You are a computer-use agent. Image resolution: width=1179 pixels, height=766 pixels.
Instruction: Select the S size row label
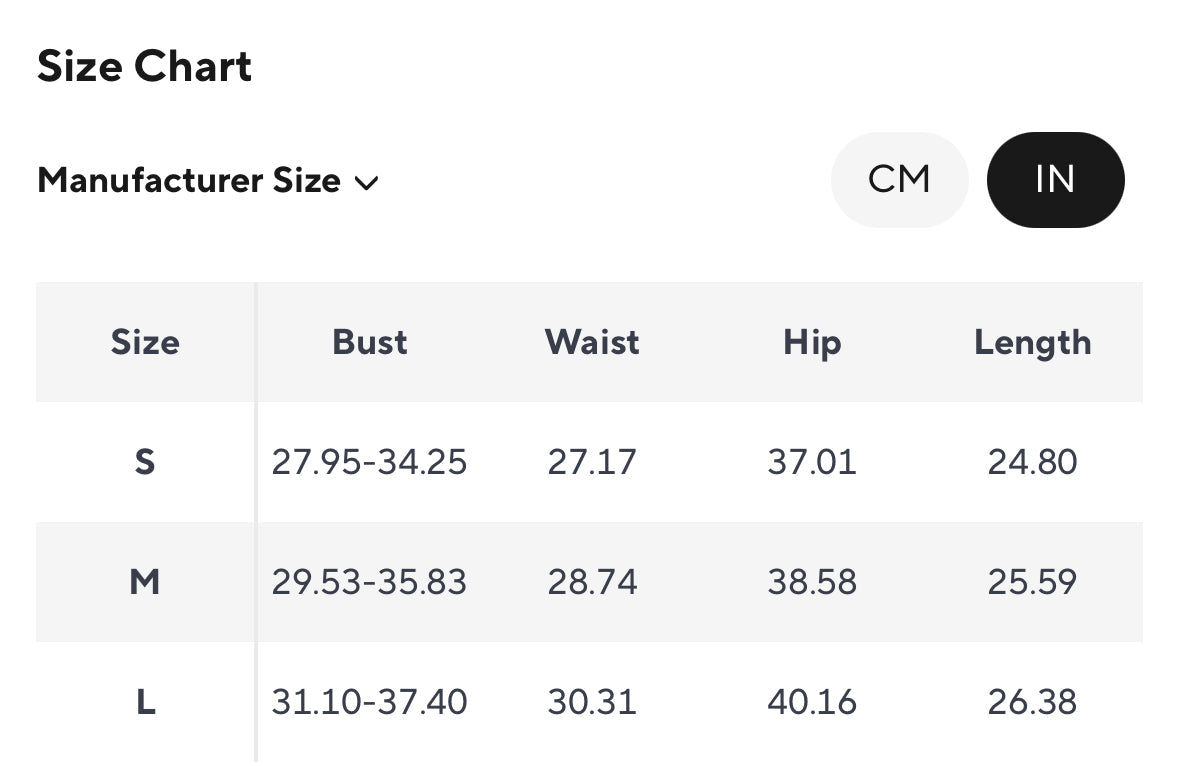(x=145, y=462)
